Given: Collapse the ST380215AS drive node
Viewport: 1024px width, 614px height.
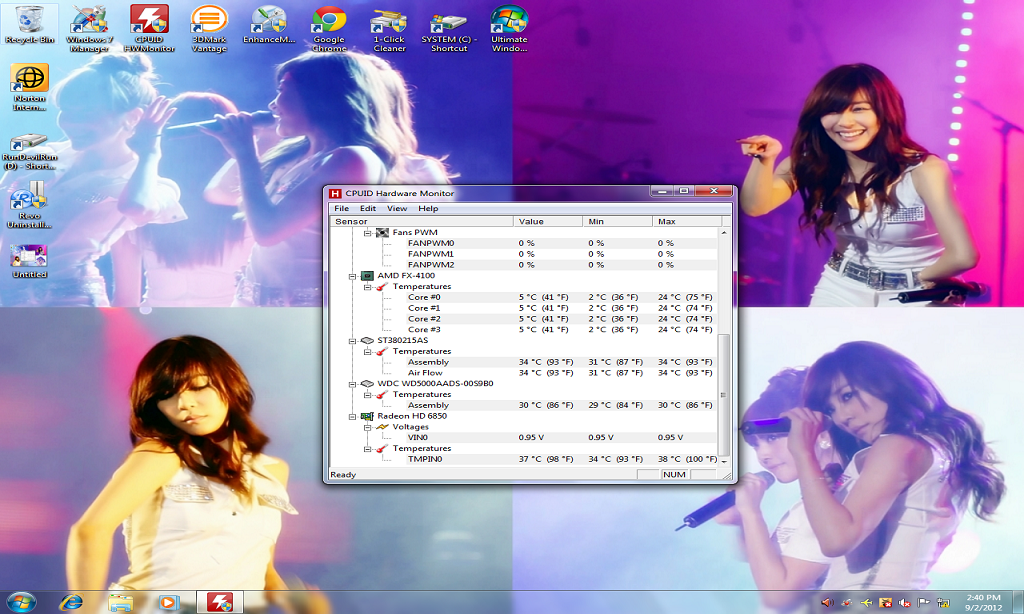Looking at the screenshot, I should click(352, 341).
